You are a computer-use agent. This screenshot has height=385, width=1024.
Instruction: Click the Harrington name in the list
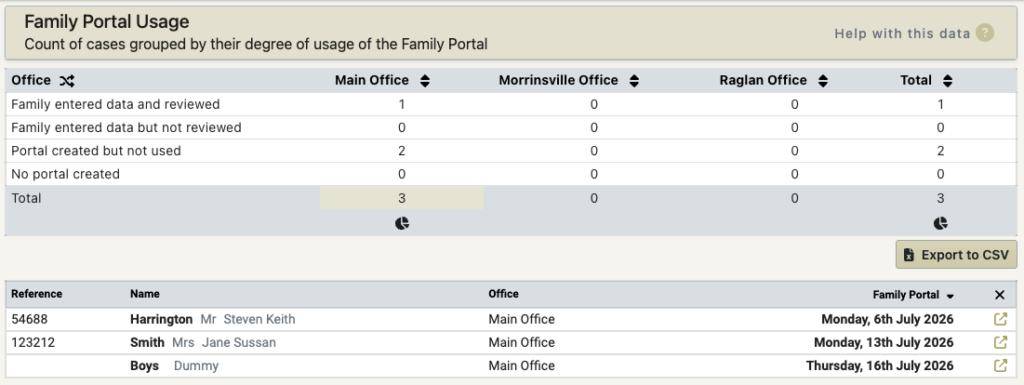[x=161, y=319]
